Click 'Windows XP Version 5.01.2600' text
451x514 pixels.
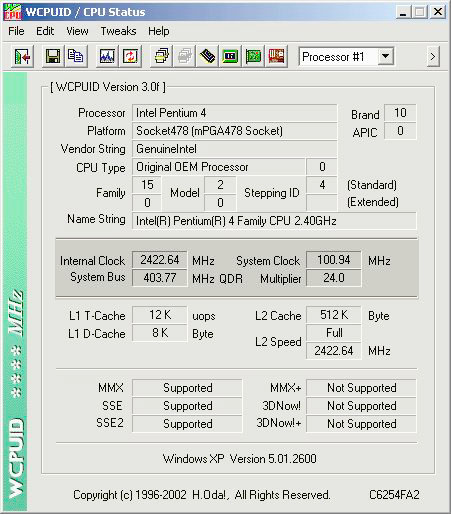[x=239, y=459]
